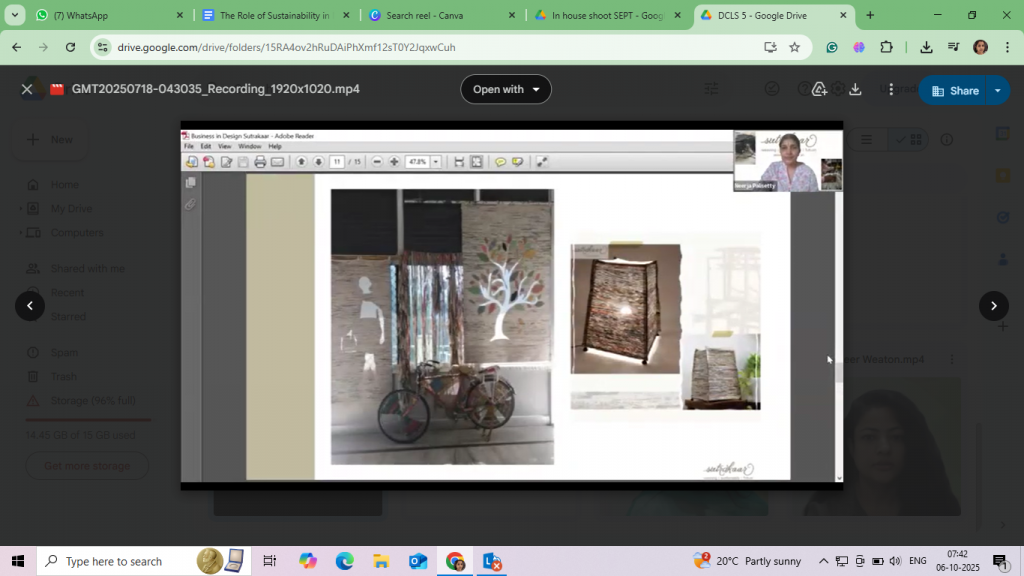The width and height of the screenshot is (1024, 576).
Task: Bookmark this page with the star
Action: (795, 47)
